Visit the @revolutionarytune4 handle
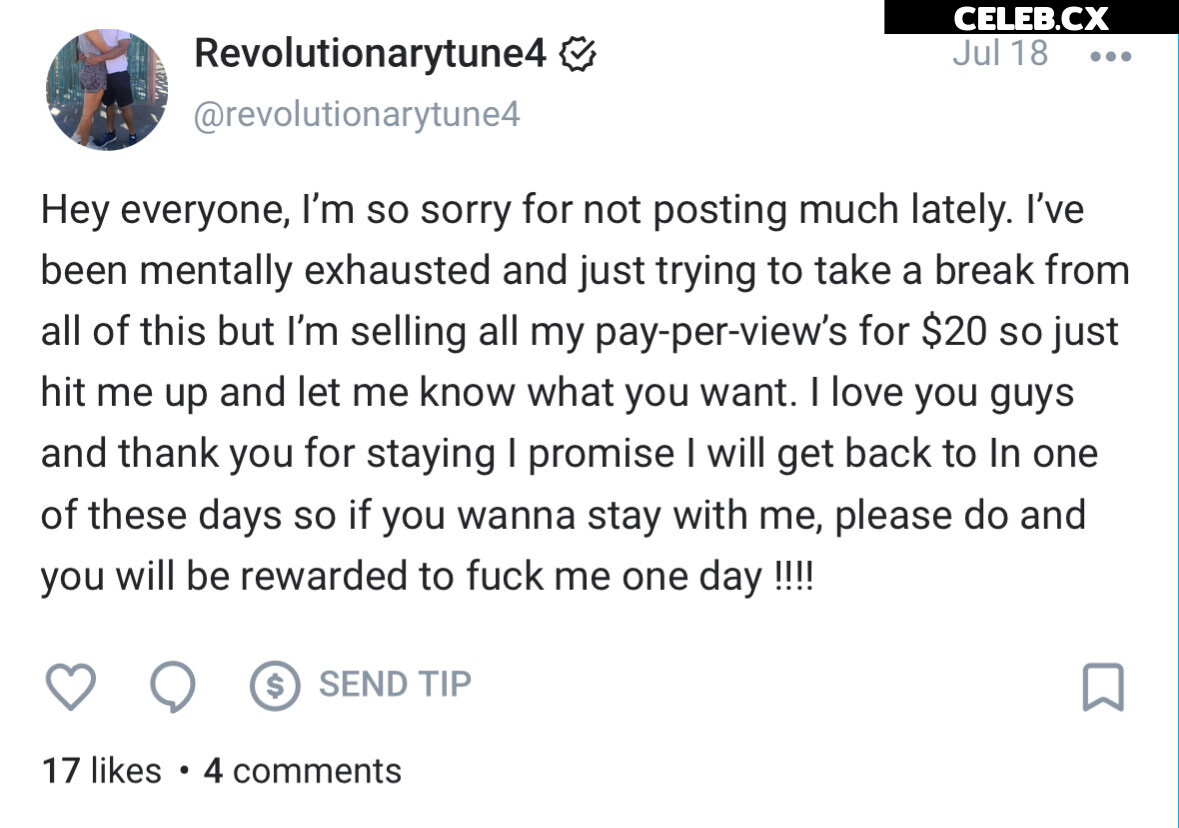 (357, 114)
